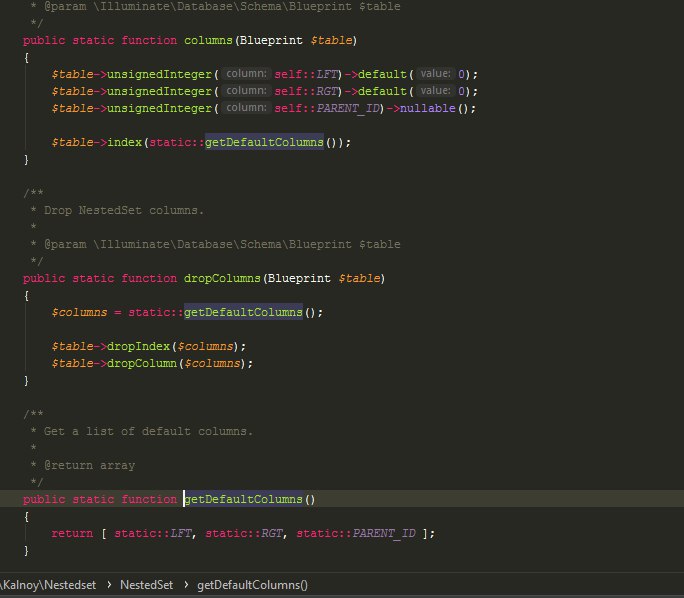The image size is (684, 598).
Task: Click the dropColumns function name
Action: point(222,278)
